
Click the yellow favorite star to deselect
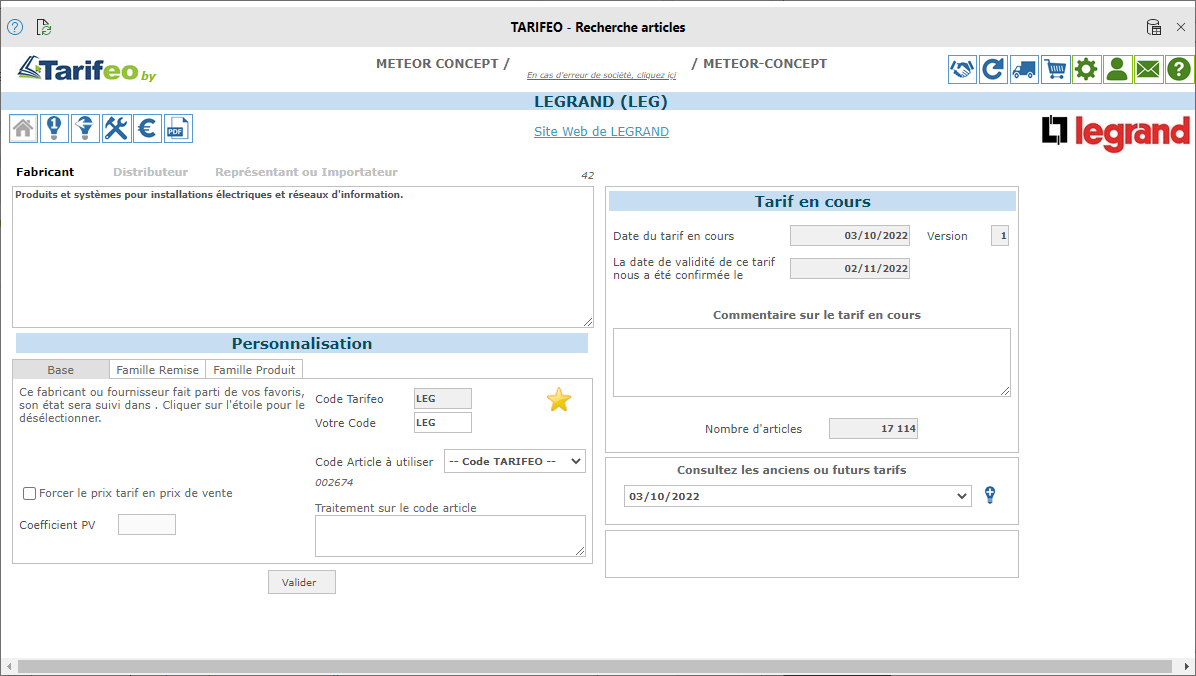[x=559, y=399]
